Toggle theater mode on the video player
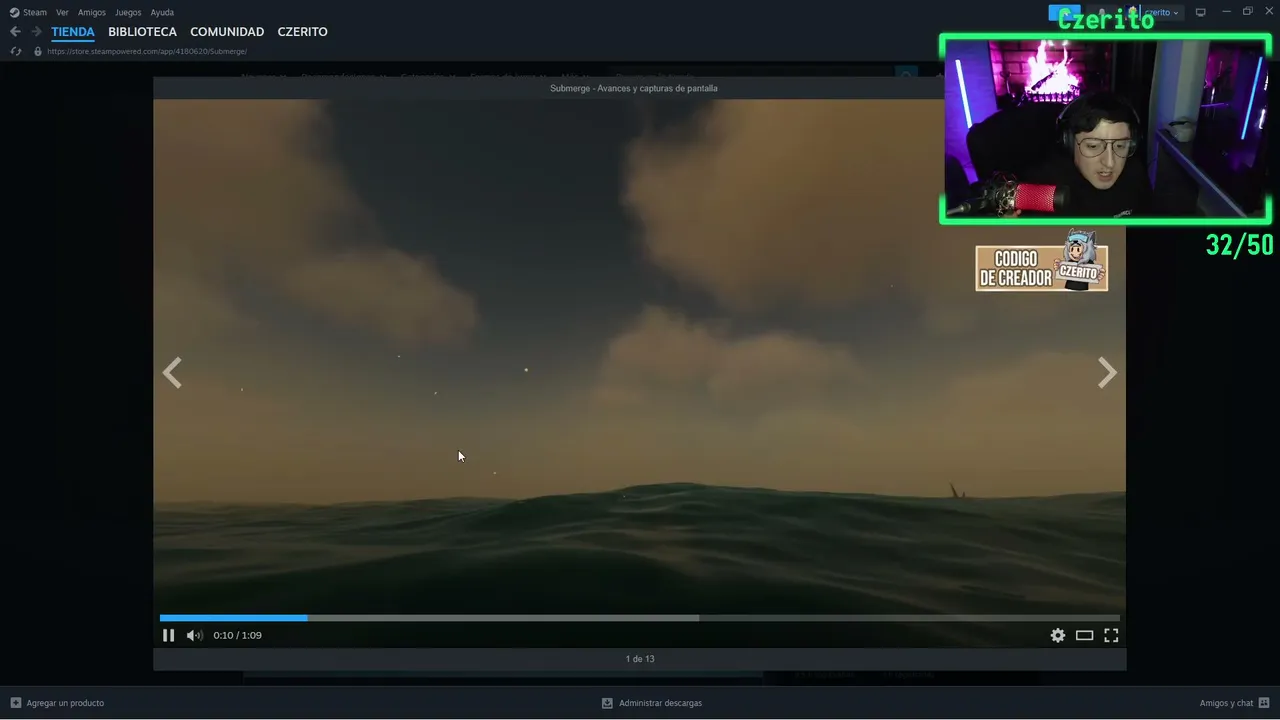 1084,635
